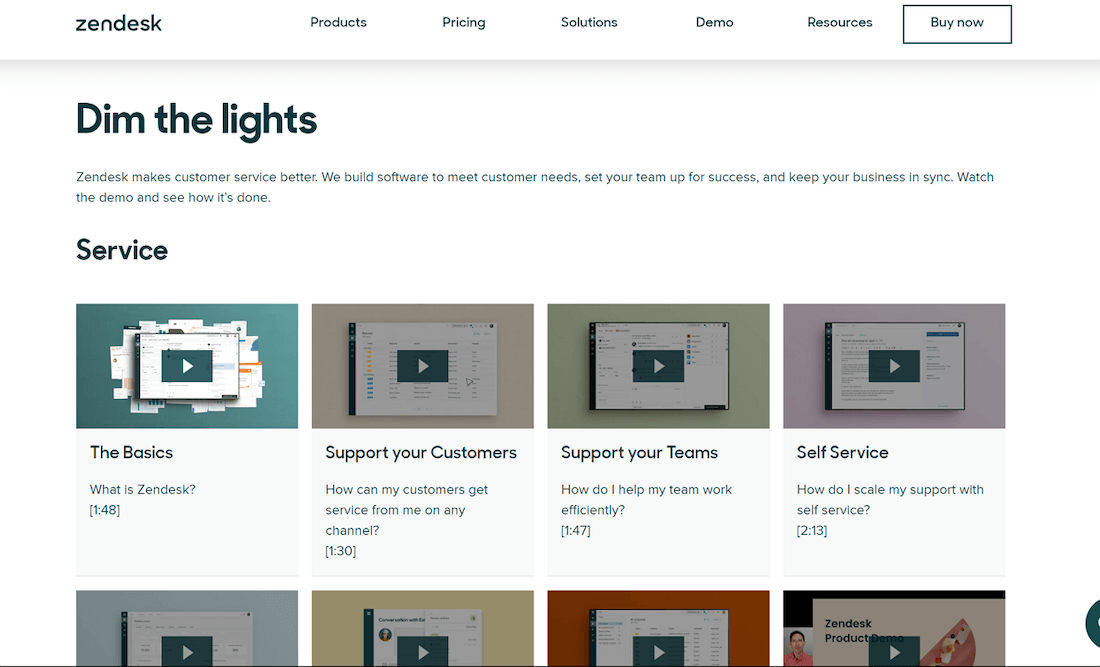The image size is (1100, 667).
Task: Click the Zendesk logo
Action: 119,23
